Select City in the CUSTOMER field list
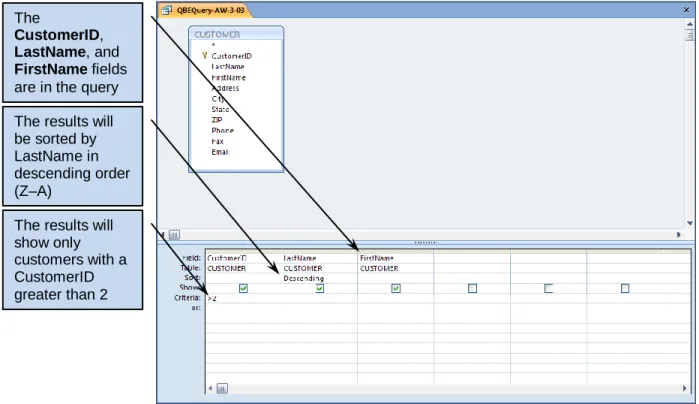 point(218,99)
